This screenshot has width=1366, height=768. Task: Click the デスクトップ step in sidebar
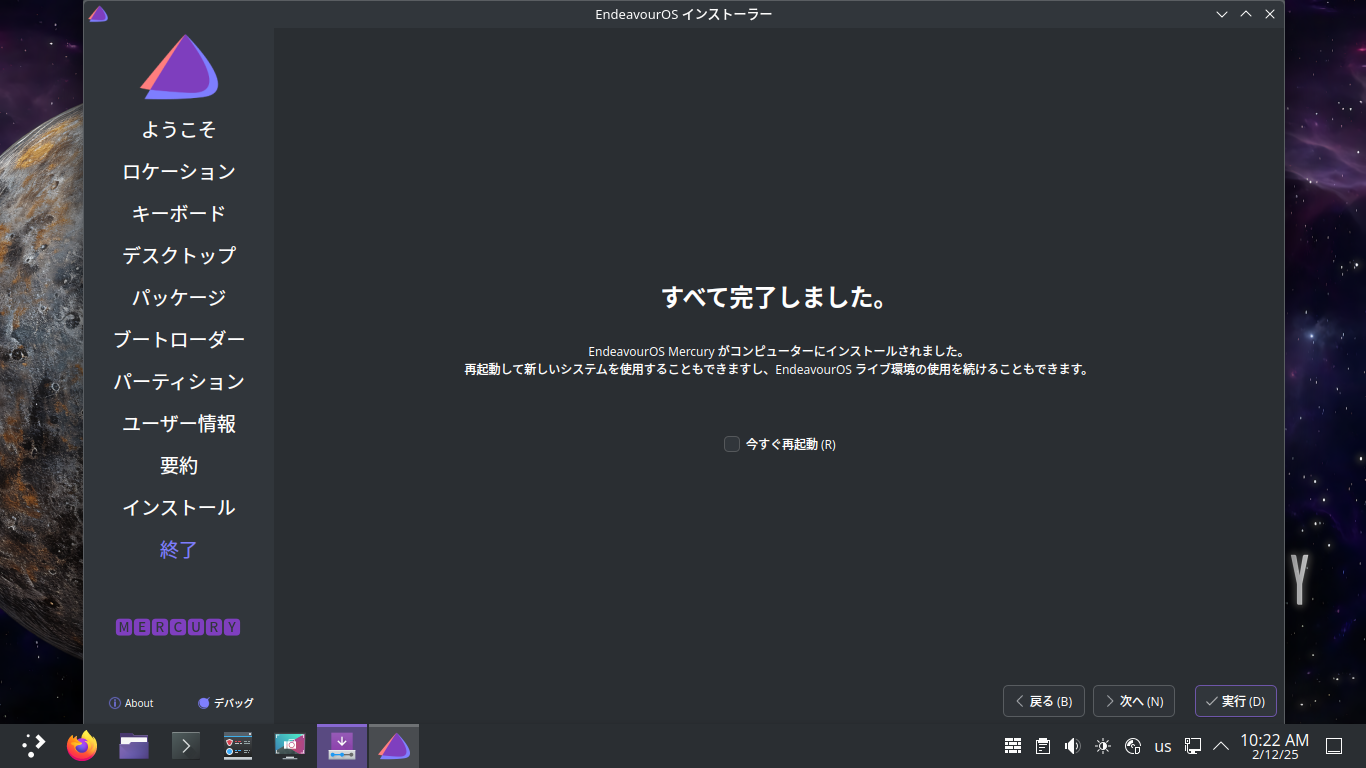coord(179,256)
